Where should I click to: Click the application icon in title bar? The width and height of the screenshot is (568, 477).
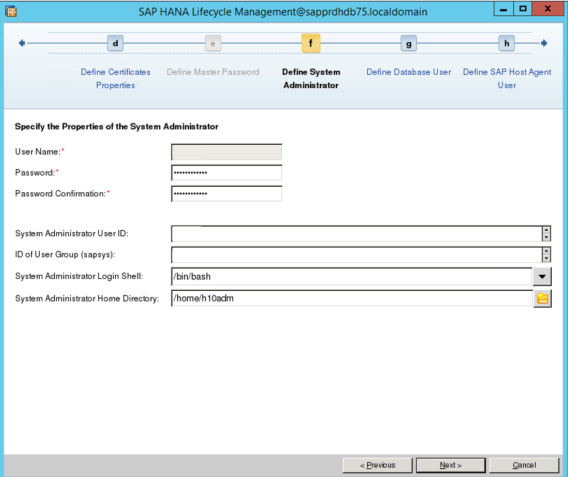point(11,12)
